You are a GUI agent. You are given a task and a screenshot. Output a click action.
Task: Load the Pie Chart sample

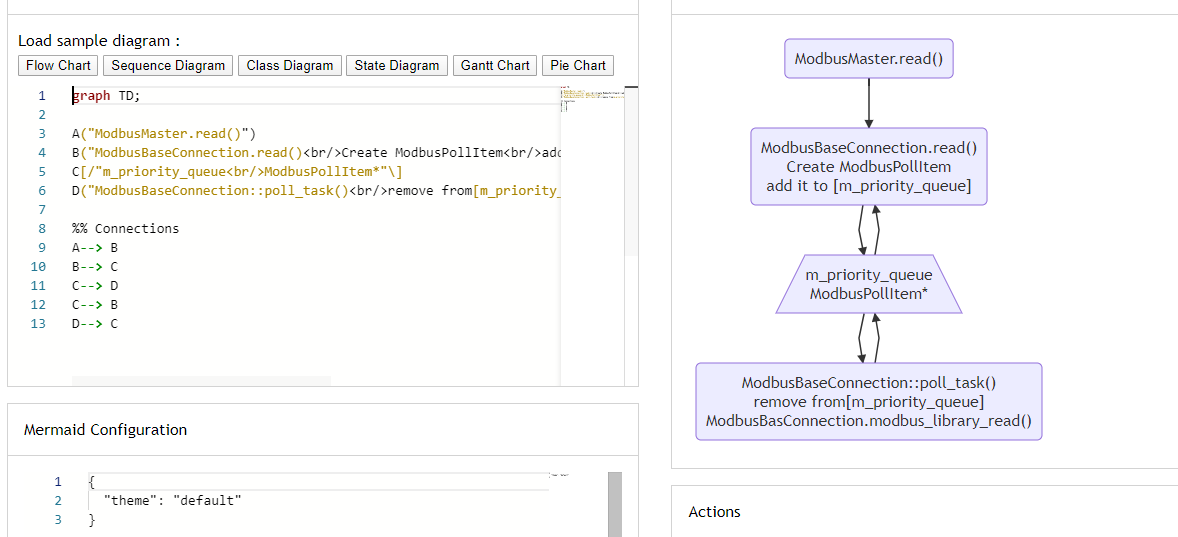point(578,65)
